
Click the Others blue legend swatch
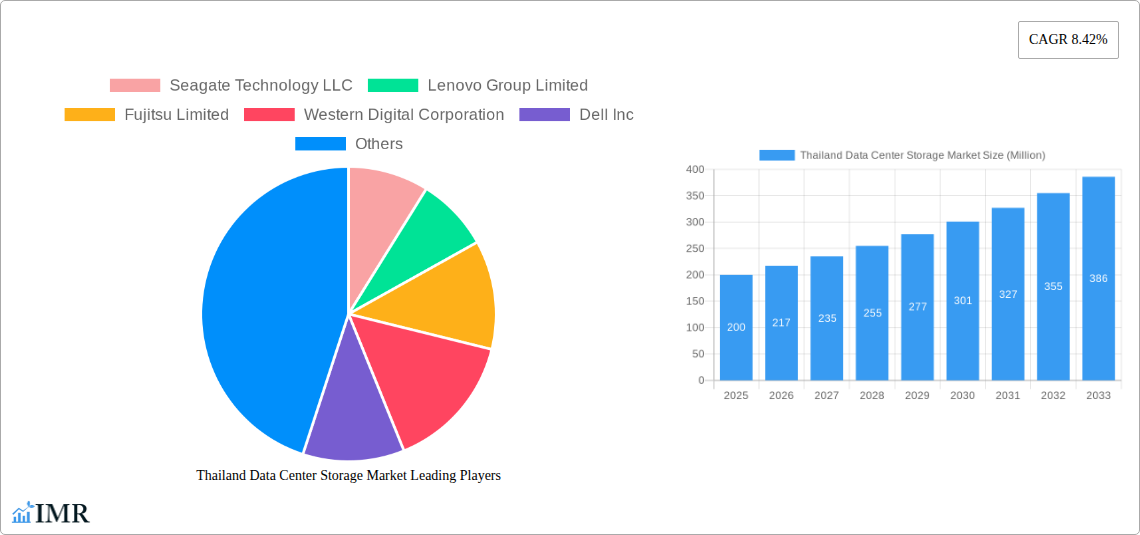click(x=320, y=144)
